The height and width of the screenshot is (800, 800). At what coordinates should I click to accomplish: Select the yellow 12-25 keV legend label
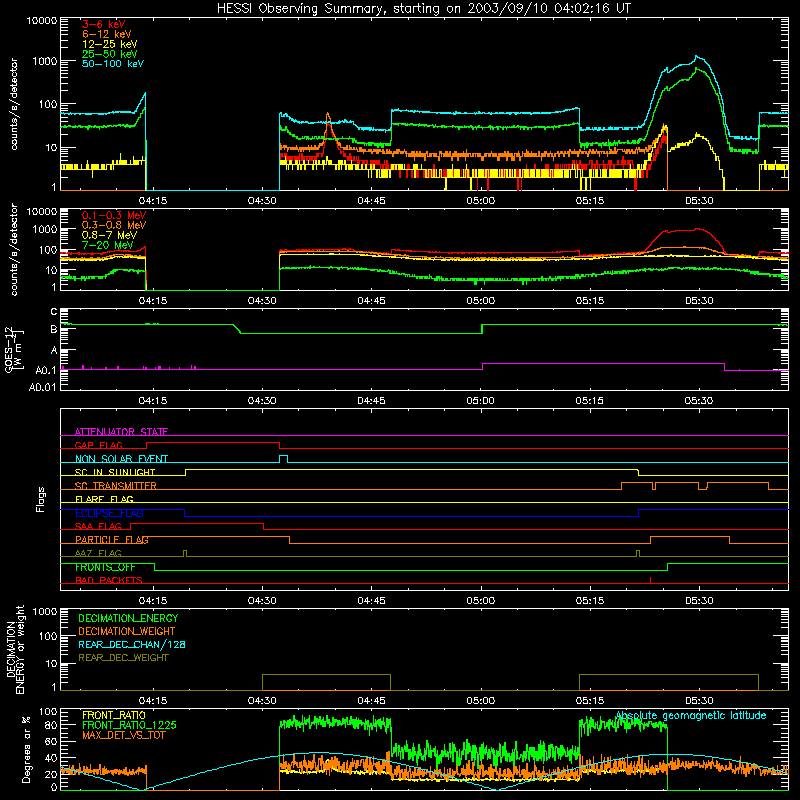pos(110,44)
